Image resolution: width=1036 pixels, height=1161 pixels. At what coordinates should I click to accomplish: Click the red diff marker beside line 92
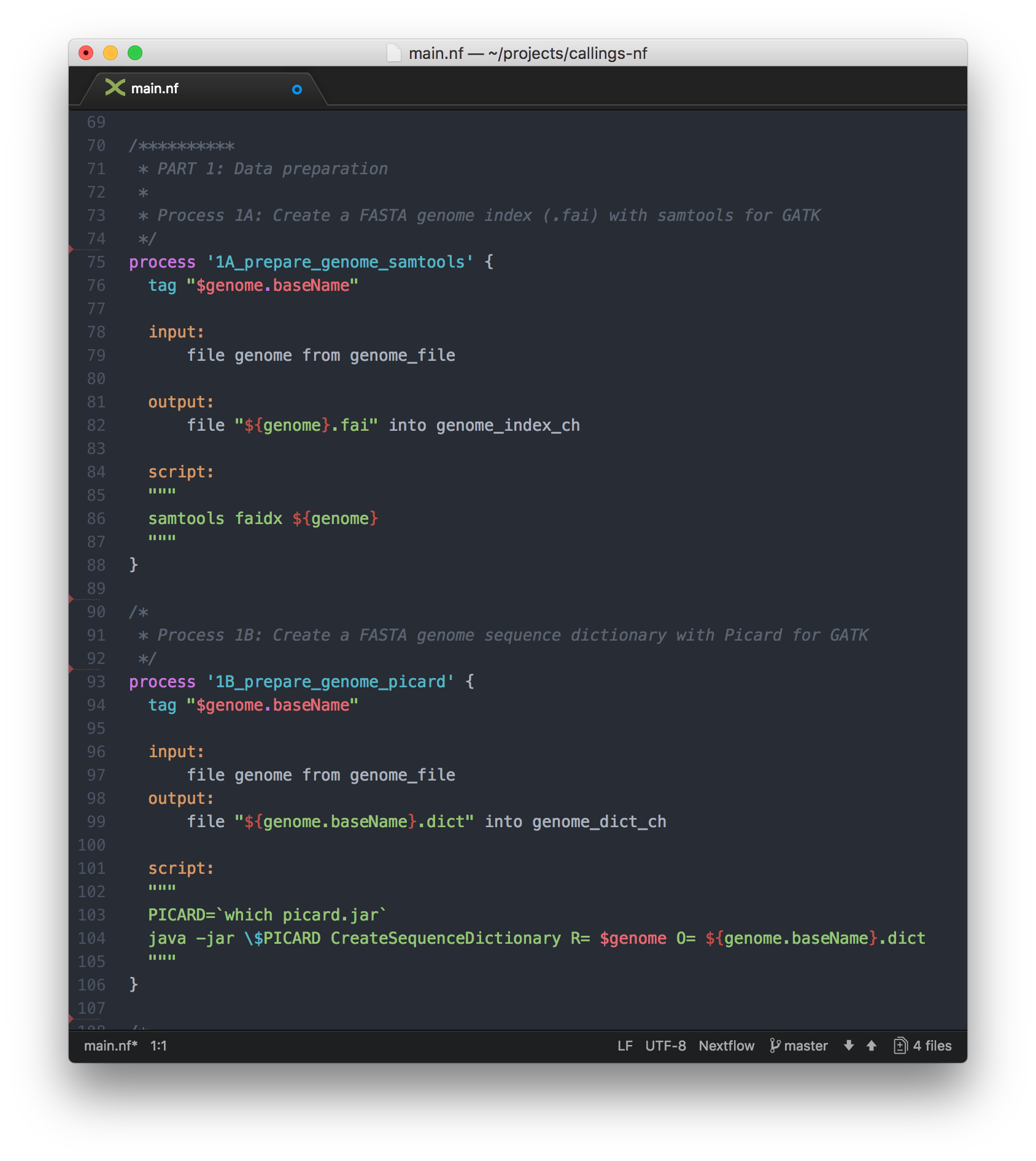(x=72, y=669)
